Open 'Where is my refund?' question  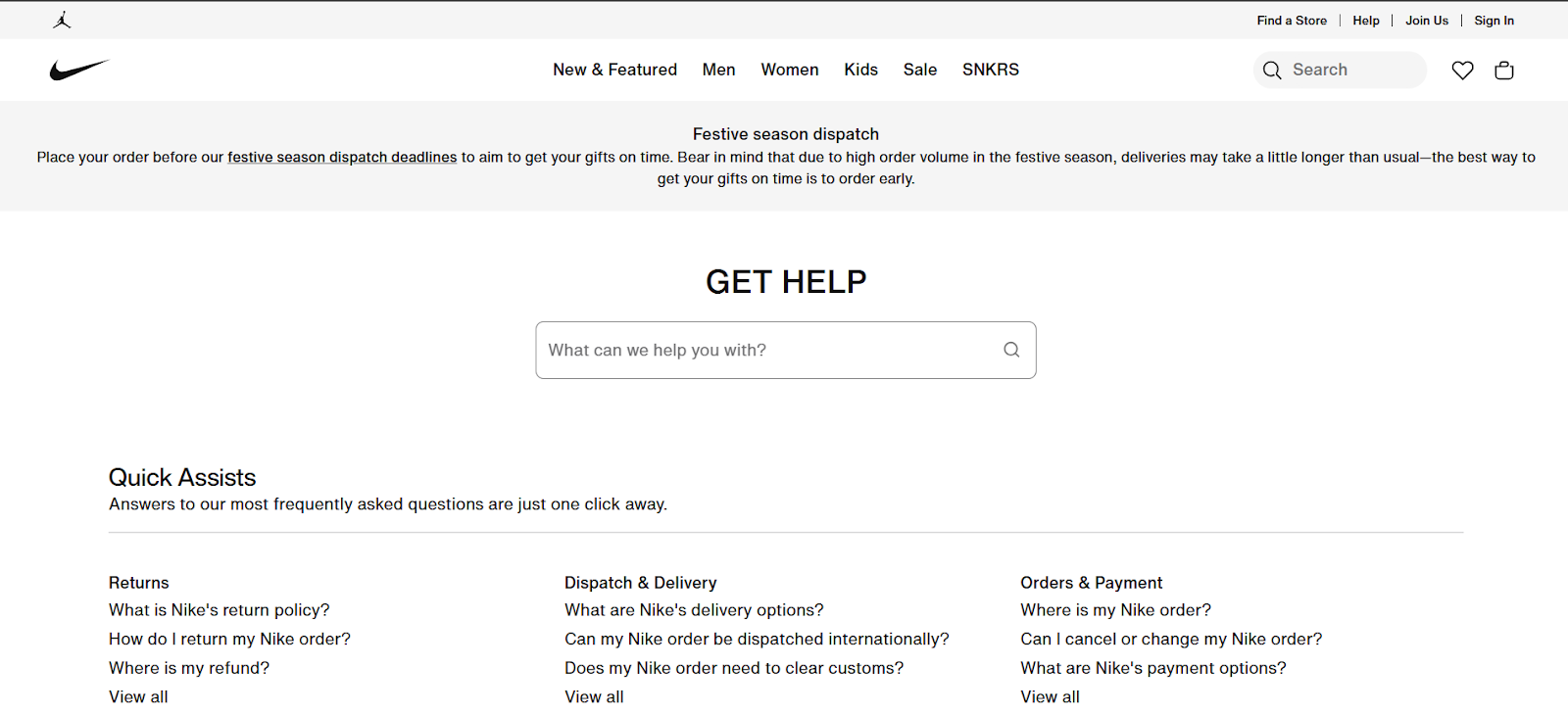(x=189, y=668)
